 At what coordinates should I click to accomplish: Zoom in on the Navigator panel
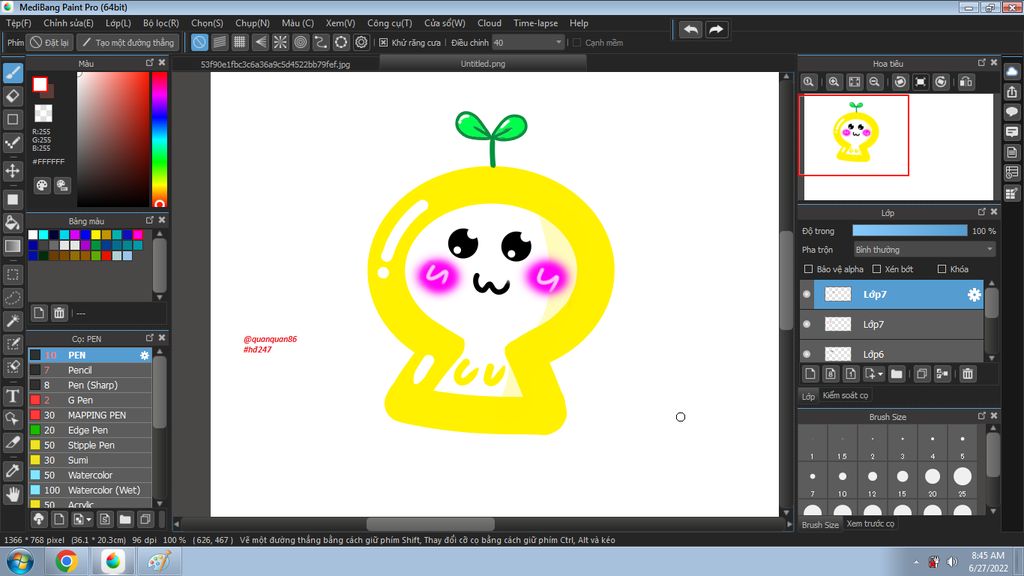(x=834, y=82)
